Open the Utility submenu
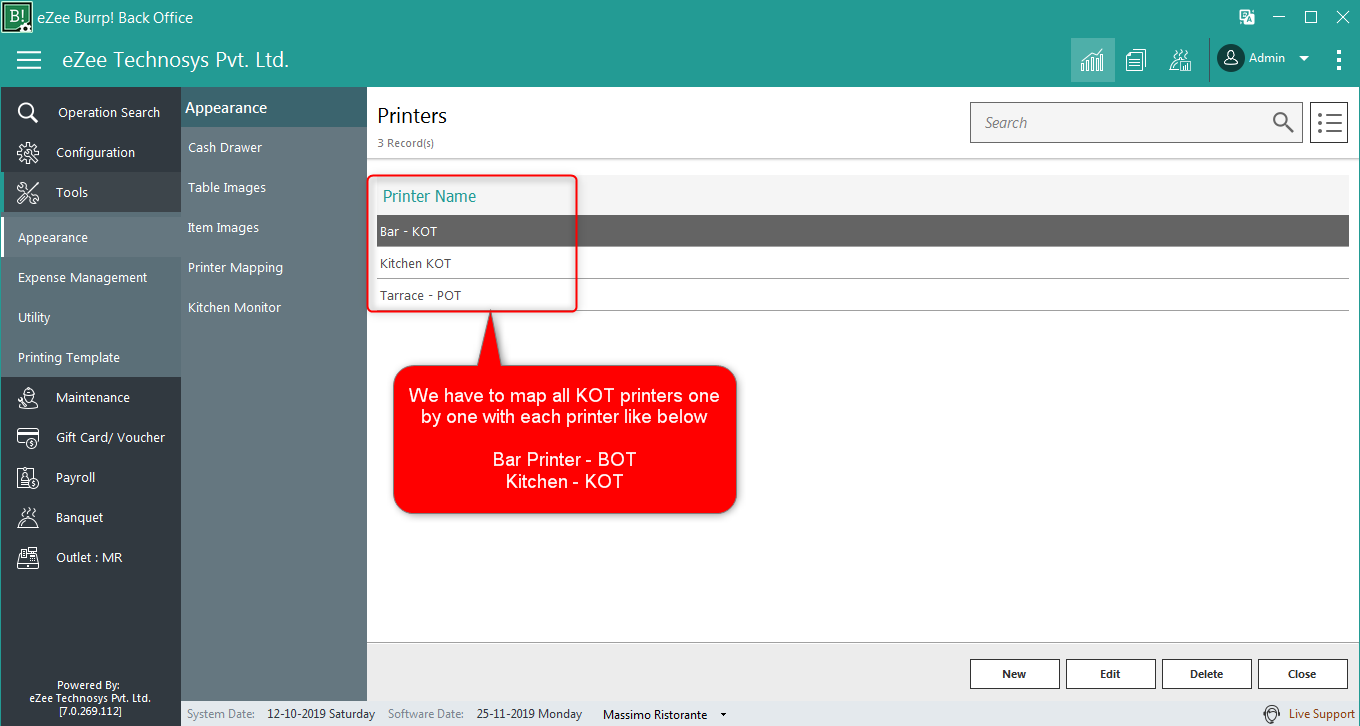This screenshot has height=726, width=1360. click(x=34, y=318)
